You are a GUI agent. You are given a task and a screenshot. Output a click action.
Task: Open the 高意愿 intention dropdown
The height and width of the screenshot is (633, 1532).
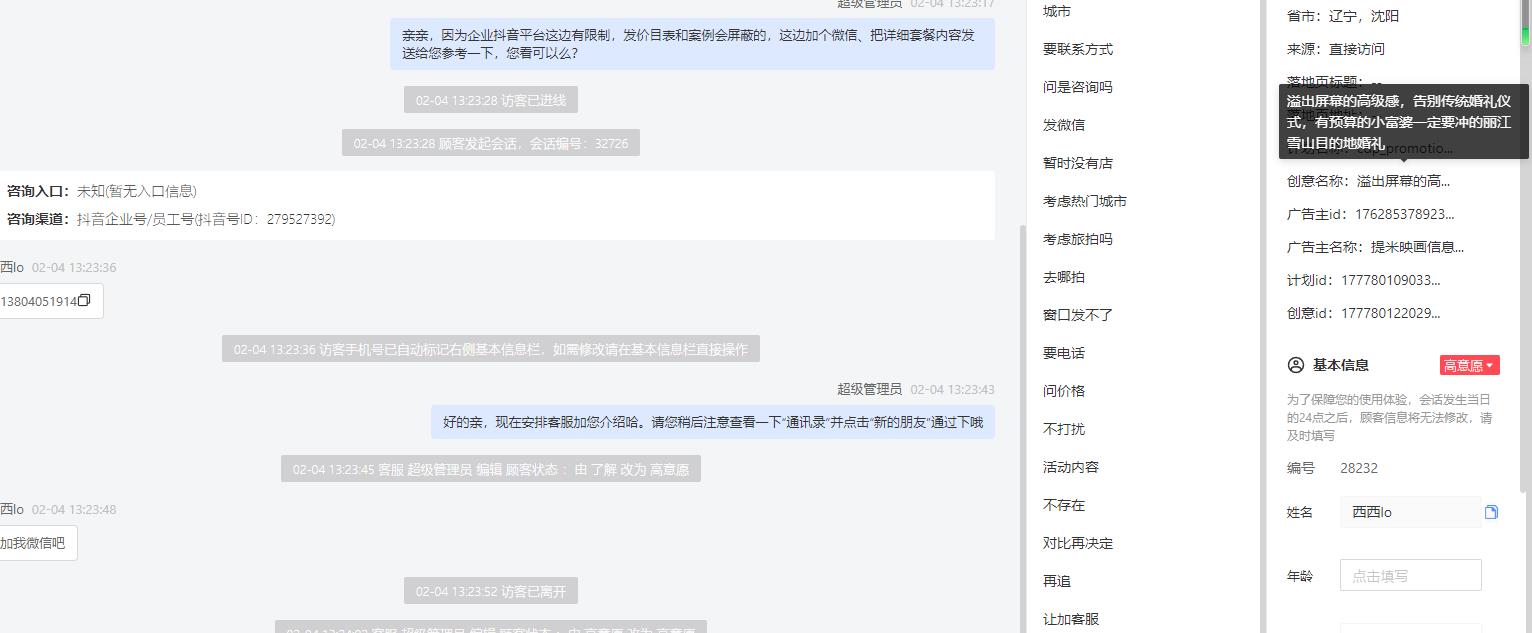(x=1469, y=365)
